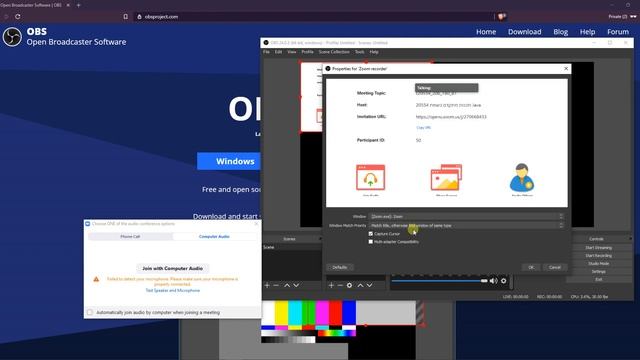Viewport: 640px width, 360px height.
Task: Open the OBS Profile menu
Action: tap(307, 52)
